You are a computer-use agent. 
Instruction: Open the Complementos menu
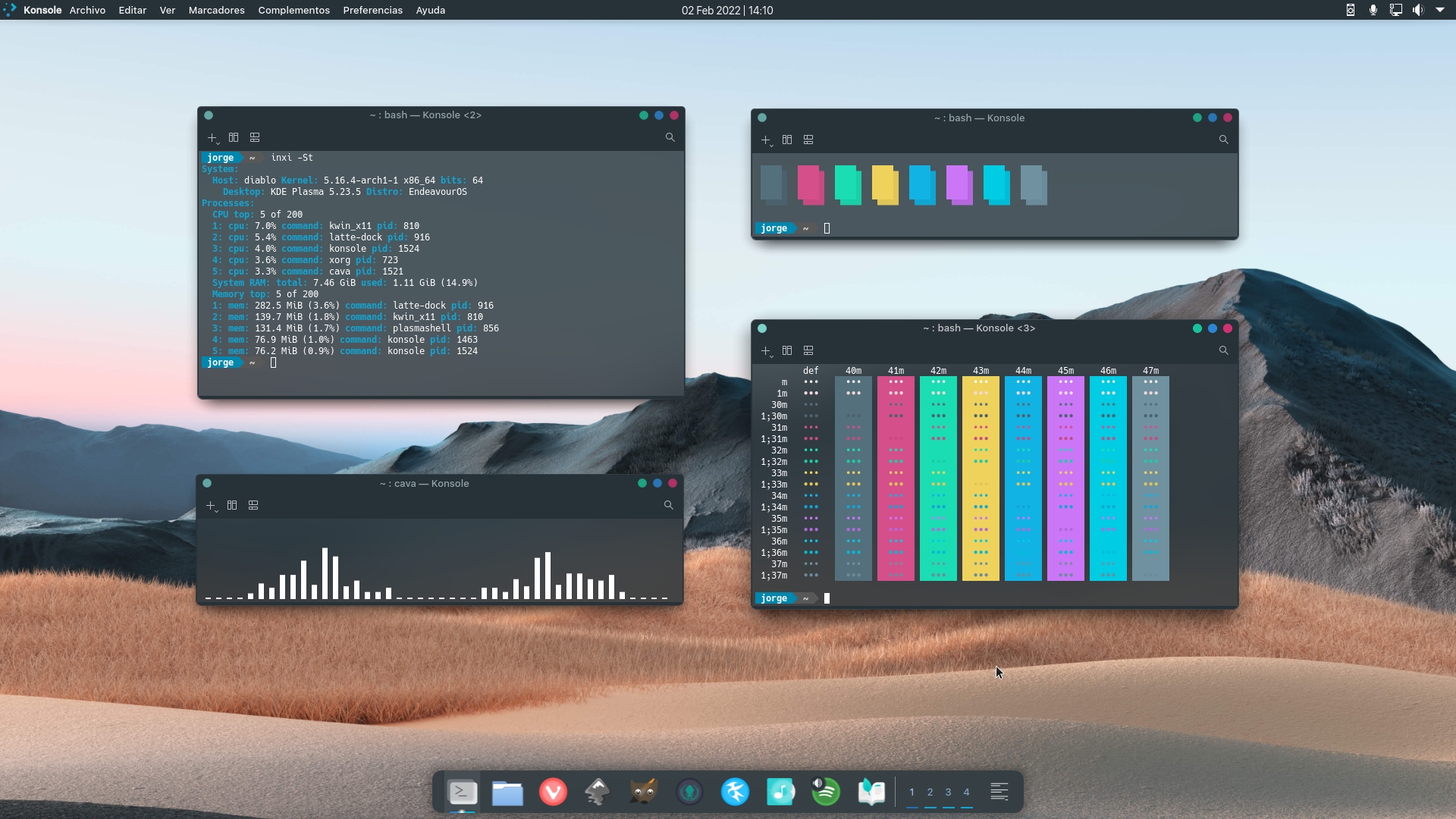point(293,10)
